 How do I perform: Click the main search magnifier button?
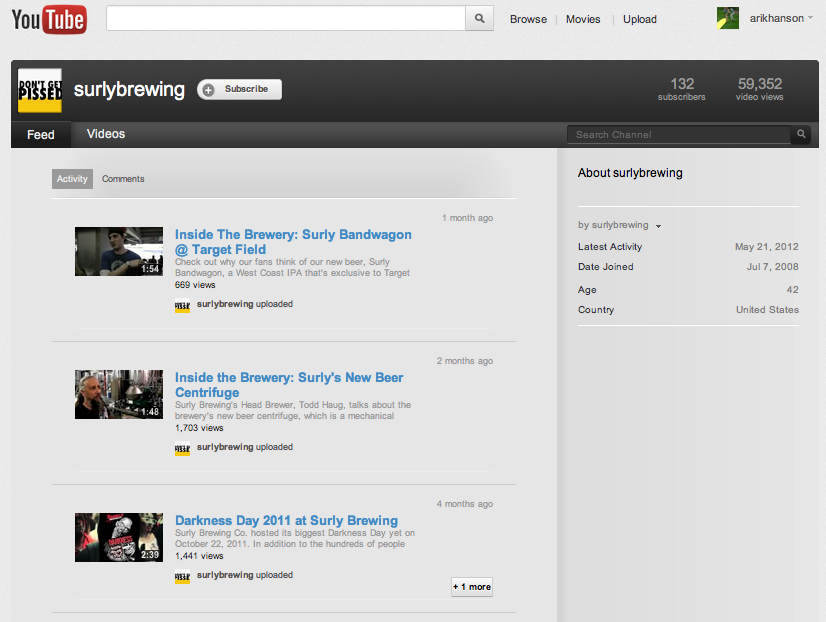coord(479,18)
